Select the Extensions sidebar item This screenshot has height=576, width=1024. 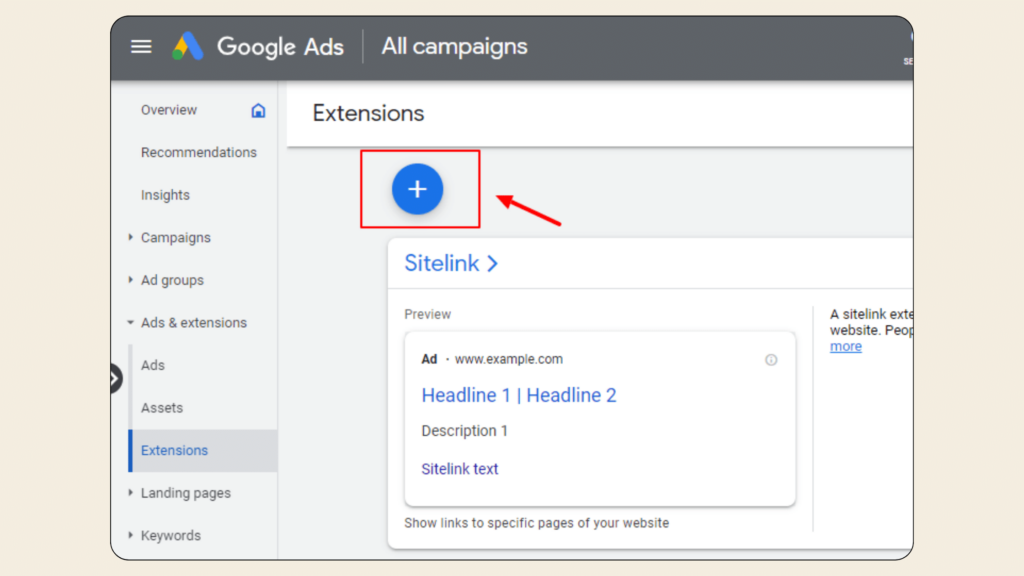point(203,451)
